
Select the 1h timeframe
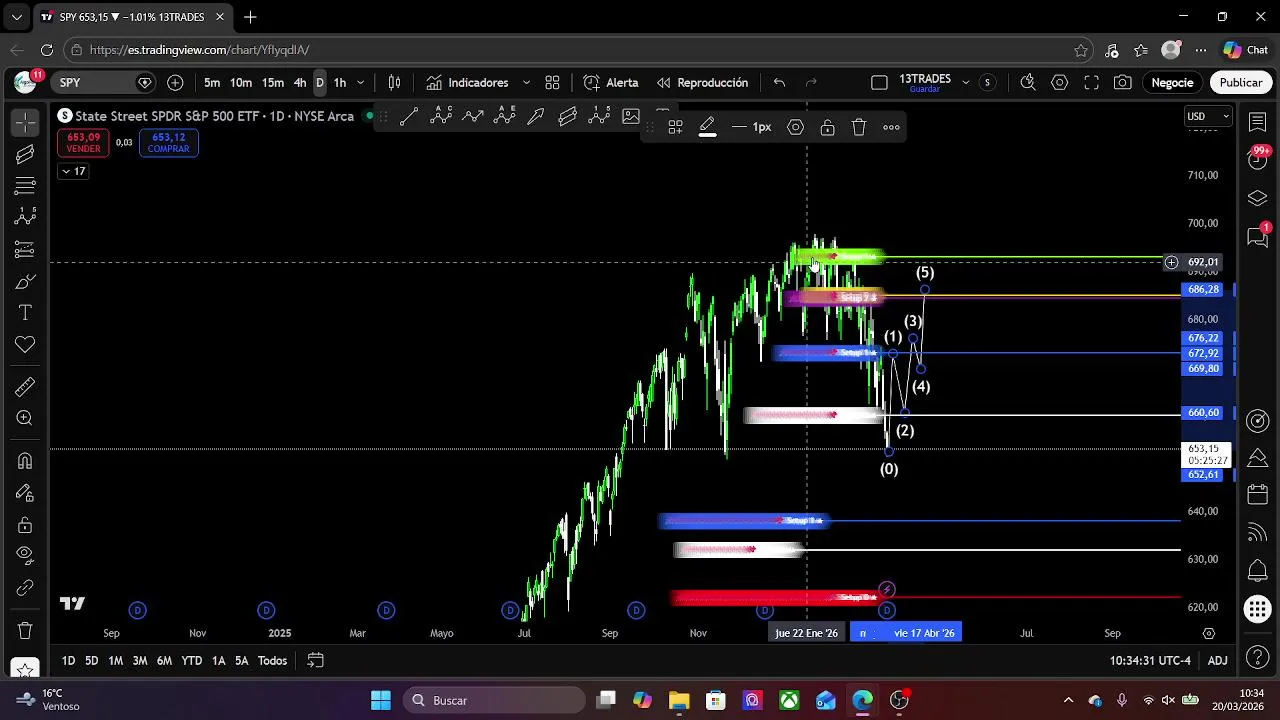(340, 83)
